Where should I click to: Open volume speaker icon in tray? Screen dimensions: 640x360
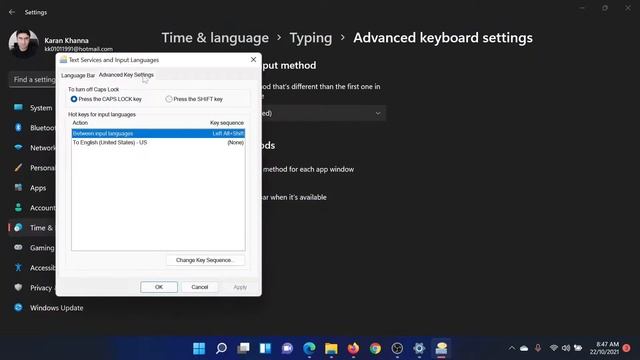point(566,348)
